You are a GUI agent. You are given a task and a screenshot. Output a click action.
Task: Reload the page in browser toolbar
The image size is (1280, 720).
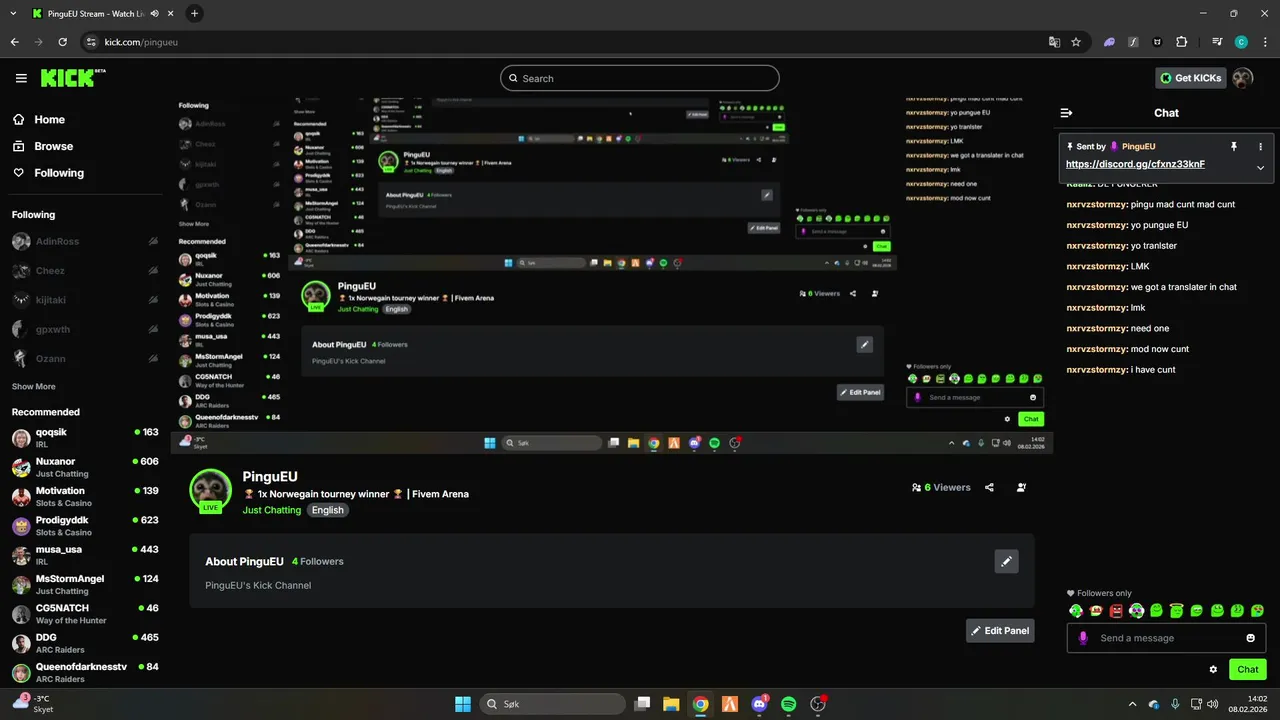tap(63, 42)
